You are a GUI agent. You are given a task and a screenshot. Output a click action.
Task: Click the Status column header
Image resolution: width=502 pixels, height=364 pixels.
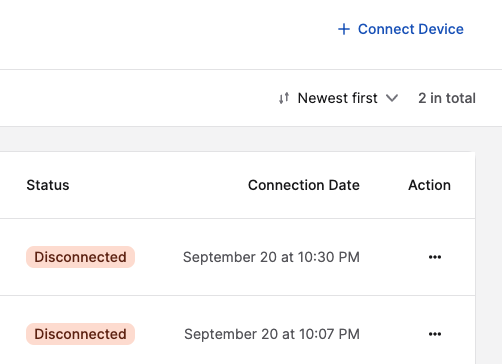coord(48,185)
